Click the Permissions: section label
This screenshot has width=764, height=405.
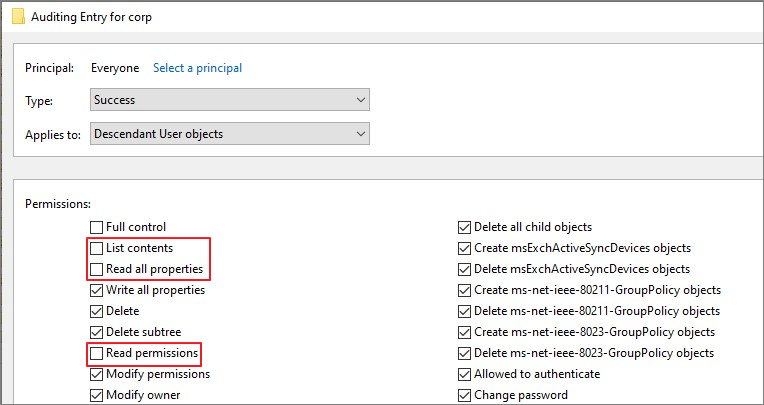coord(58,204)
